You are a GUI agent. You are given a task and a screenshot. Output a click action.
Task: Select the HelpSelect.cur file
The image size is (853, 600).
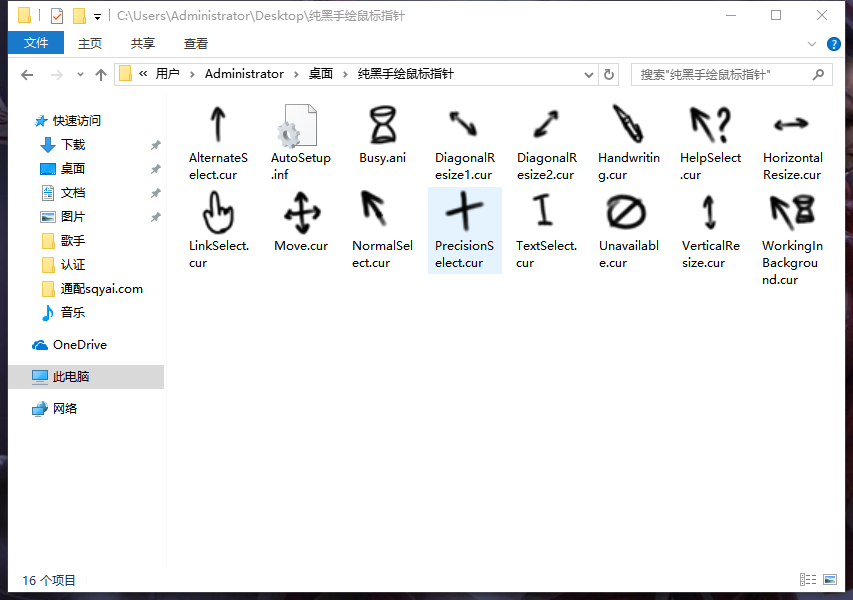(710, 143)
